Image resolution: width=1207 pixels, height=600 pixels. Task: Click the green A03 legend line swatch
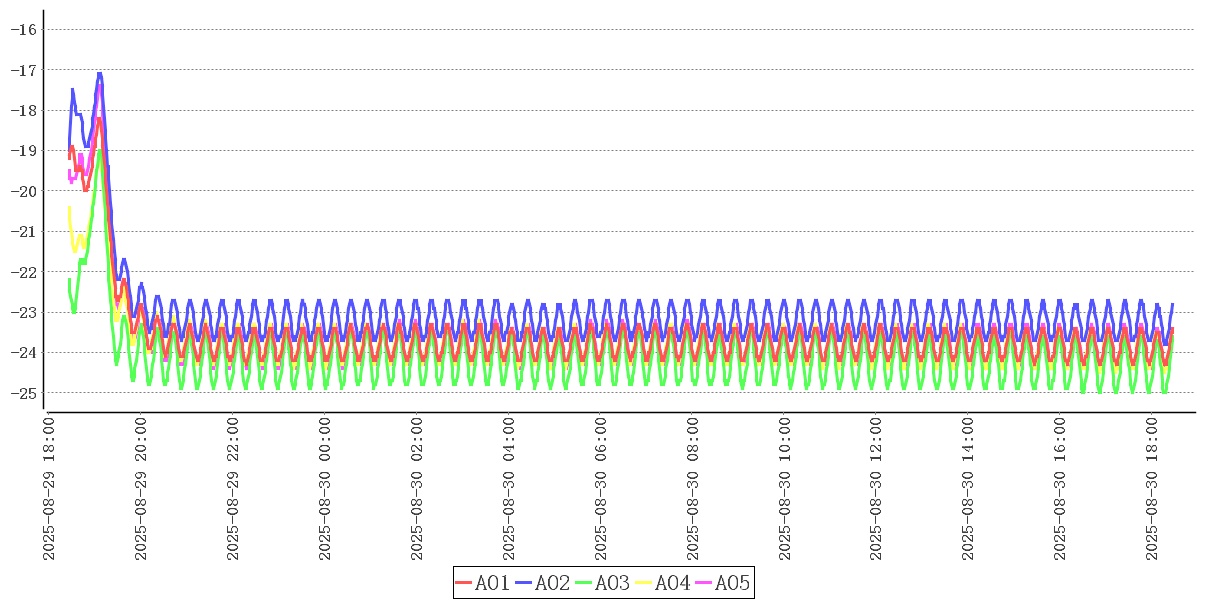click(x=584, y=582)
